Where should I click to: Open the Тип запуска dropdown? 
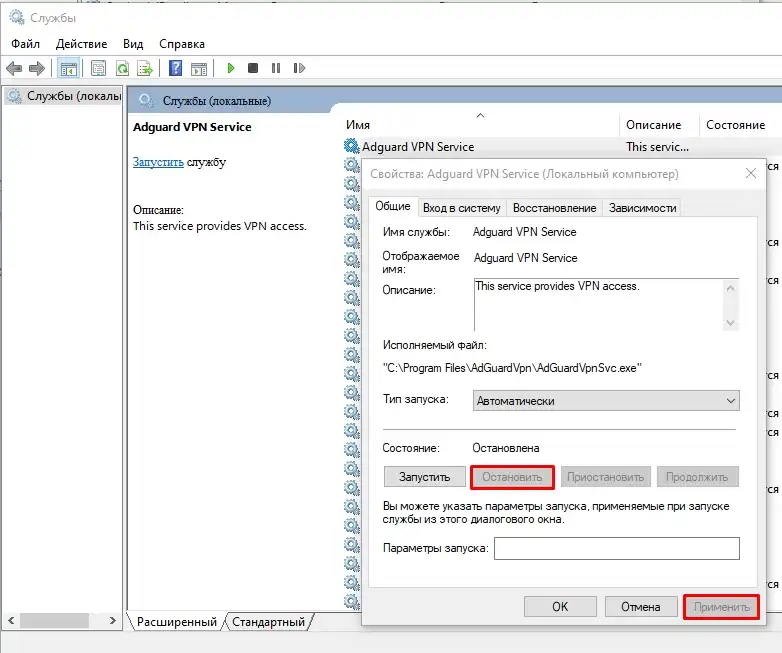(x=606, y=401)
